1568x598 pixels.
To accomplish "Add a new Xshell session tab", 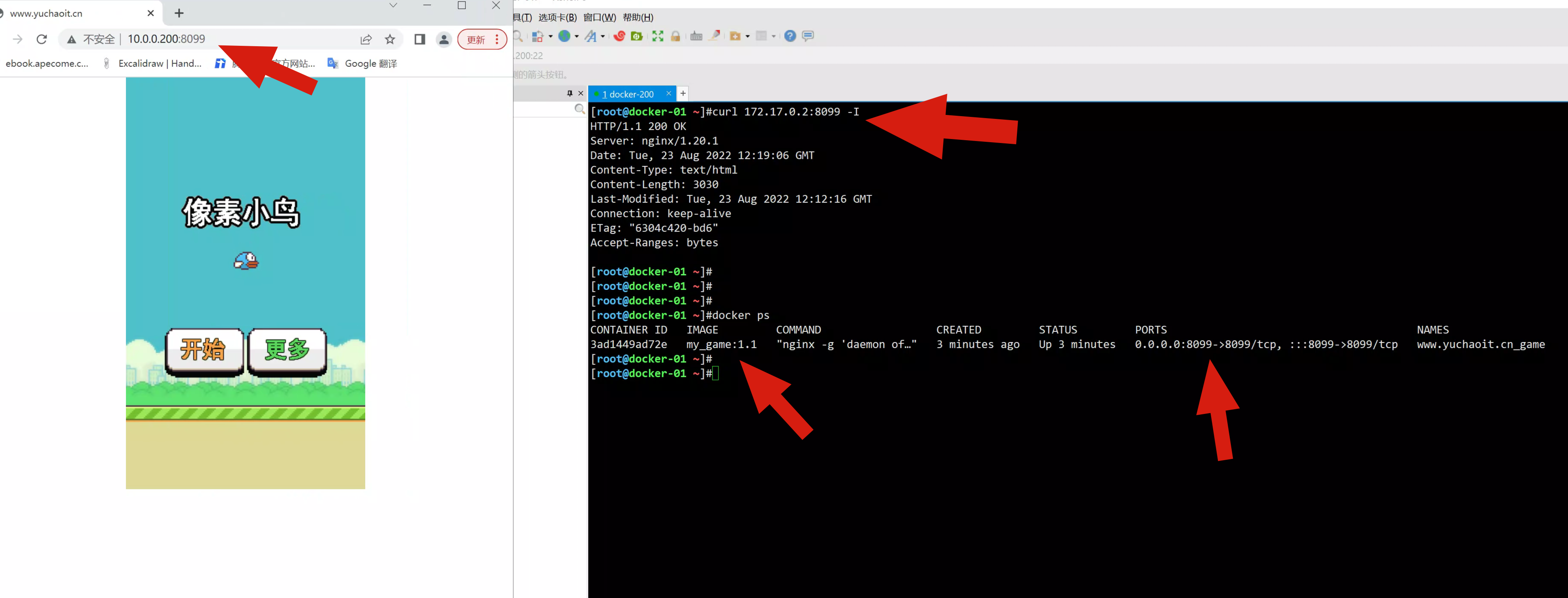I will pos(683,93).
